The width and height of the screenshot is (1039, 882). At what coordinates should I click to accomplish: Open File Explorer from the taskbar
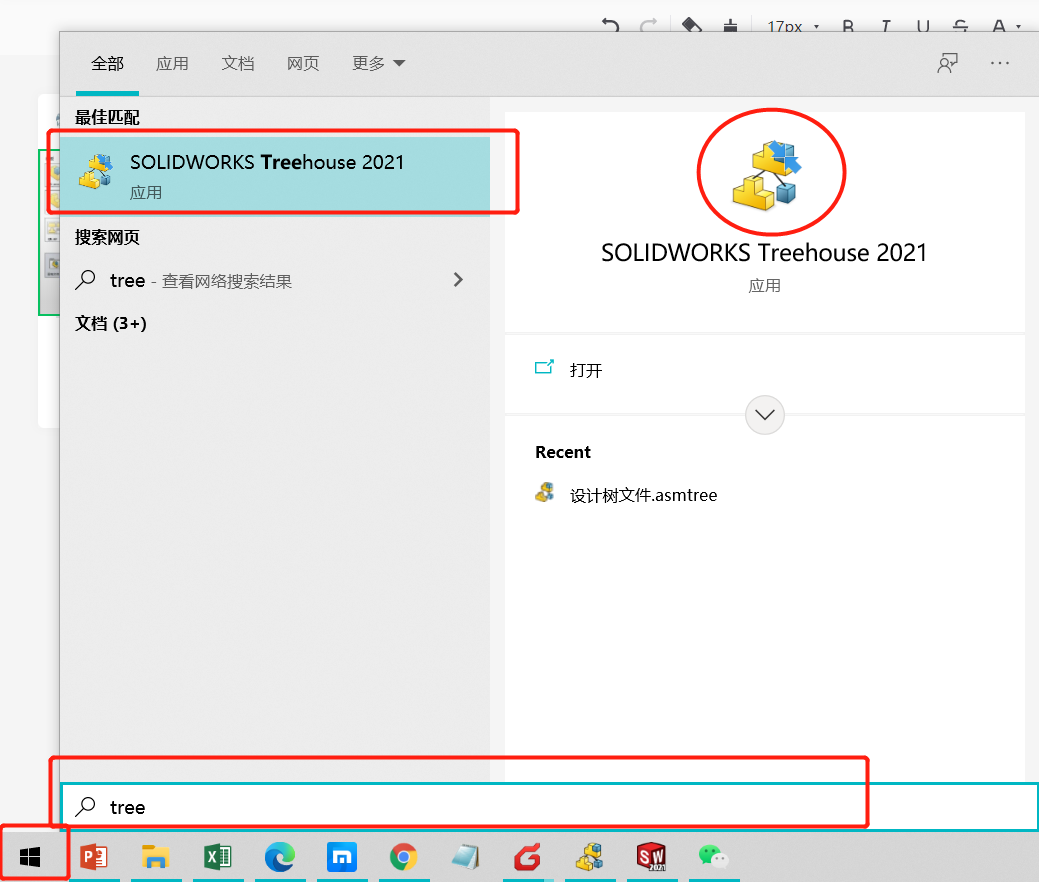(x=156, y=857)
